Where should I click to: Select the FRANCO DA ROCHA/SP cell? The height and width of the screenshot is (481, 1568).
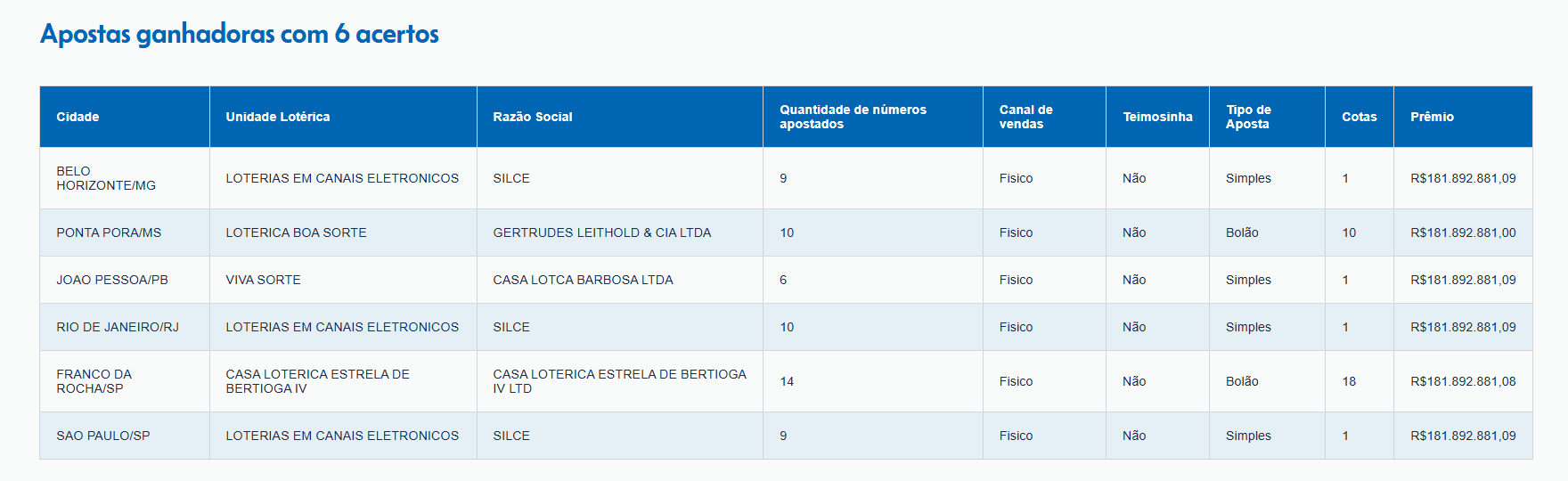(x=94, y=381)
